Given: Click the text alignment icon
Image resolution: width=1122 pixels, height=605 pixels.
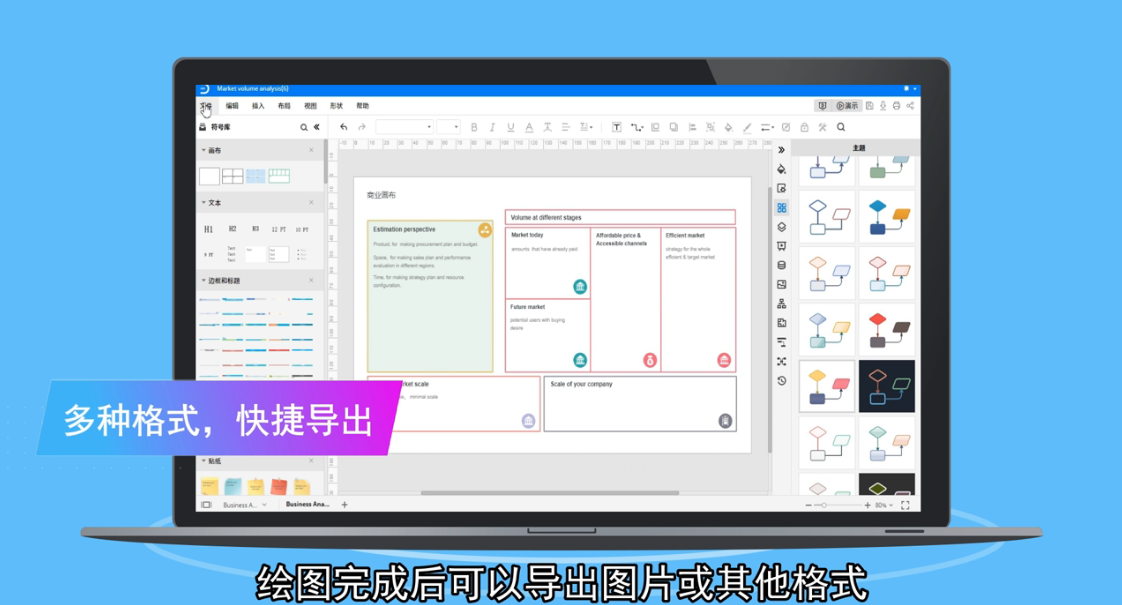Looking at the screenshot, I should tap(565, 127).
